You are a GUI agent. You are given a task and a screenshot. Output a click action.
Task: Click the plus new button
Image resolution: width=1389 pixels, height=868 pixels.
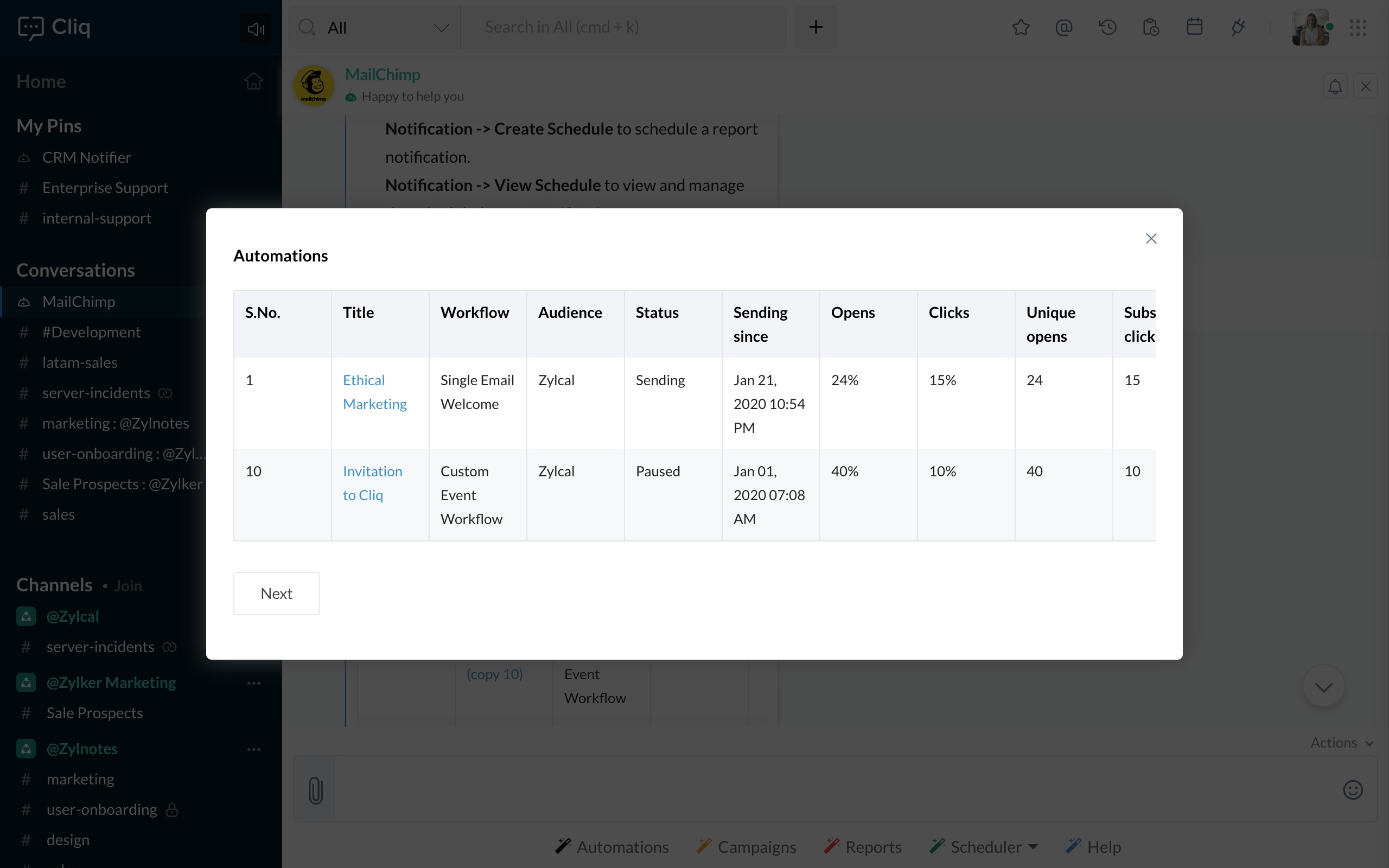click(815, 27)
